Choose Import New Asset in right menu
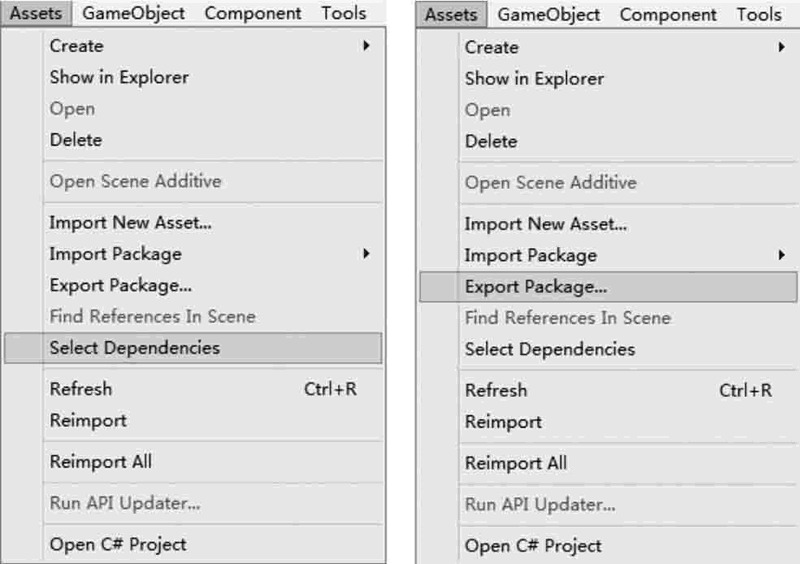800x564 pixels. (x=546, y=225)
